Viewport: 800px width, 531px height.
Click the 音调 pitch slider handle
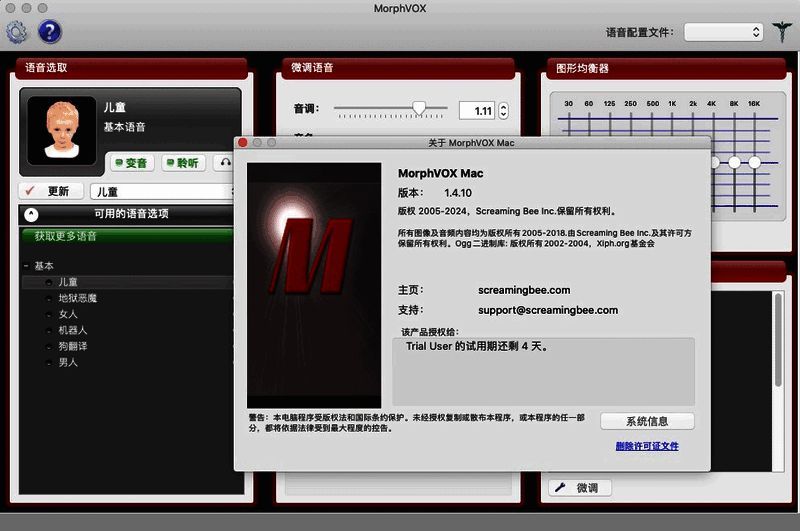click(x=419, y=108)
